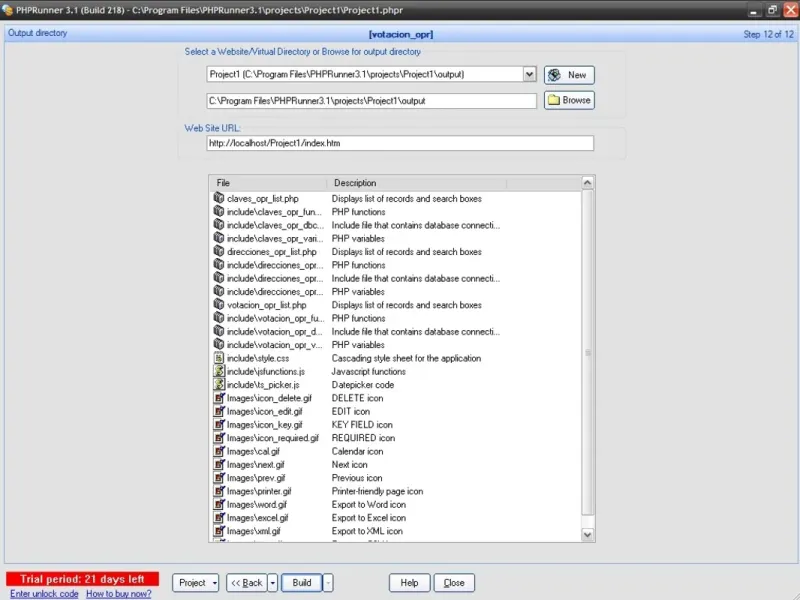Click the image icon beside Images\icon_edit.gif
Screen dimensions: 800x600
click(x=219, y=411)
